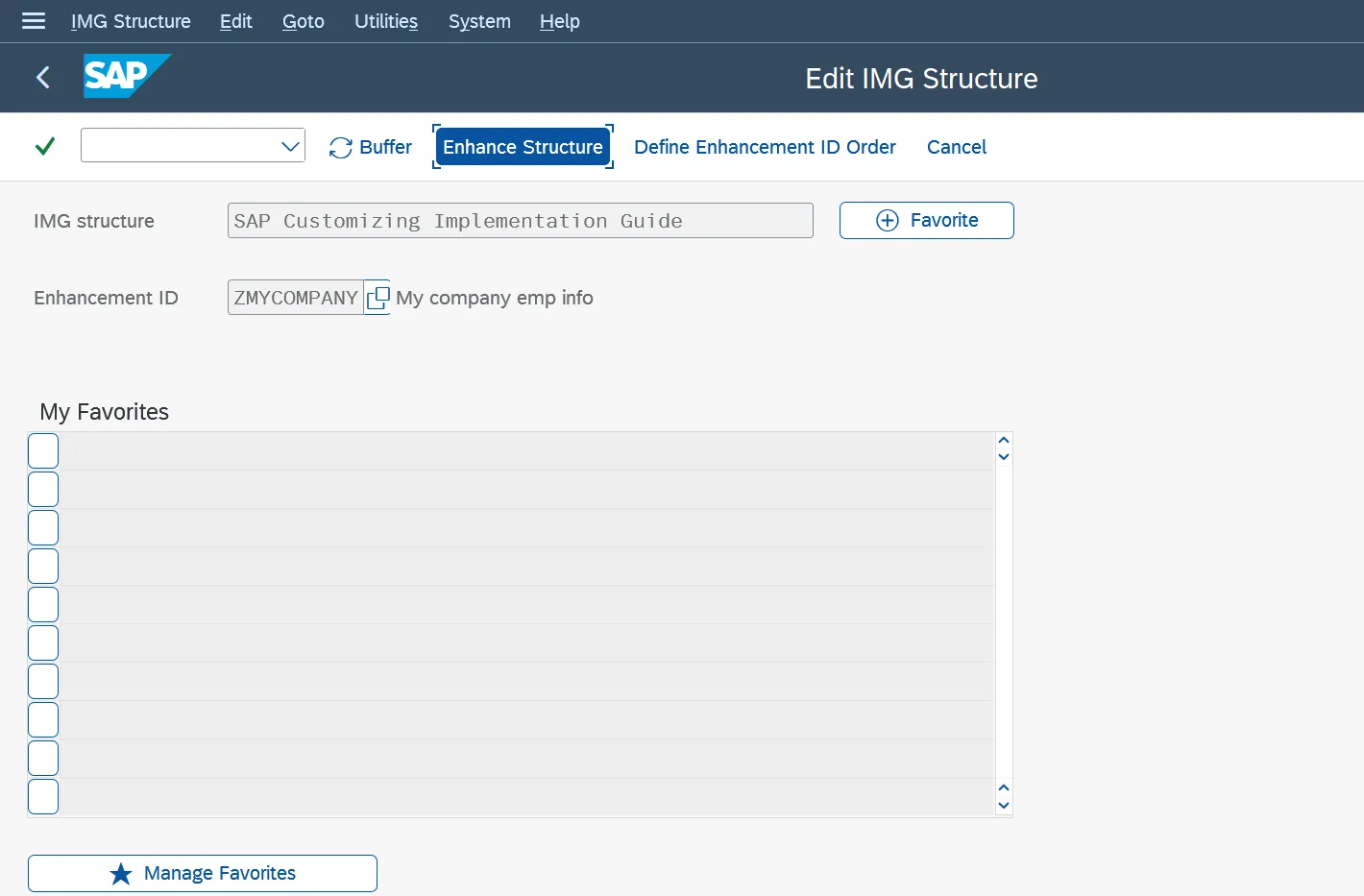Viewport: 1364px width, 896px height.
Task: Click the star icon in Manage Favorites
Action: tap(120, 873)
